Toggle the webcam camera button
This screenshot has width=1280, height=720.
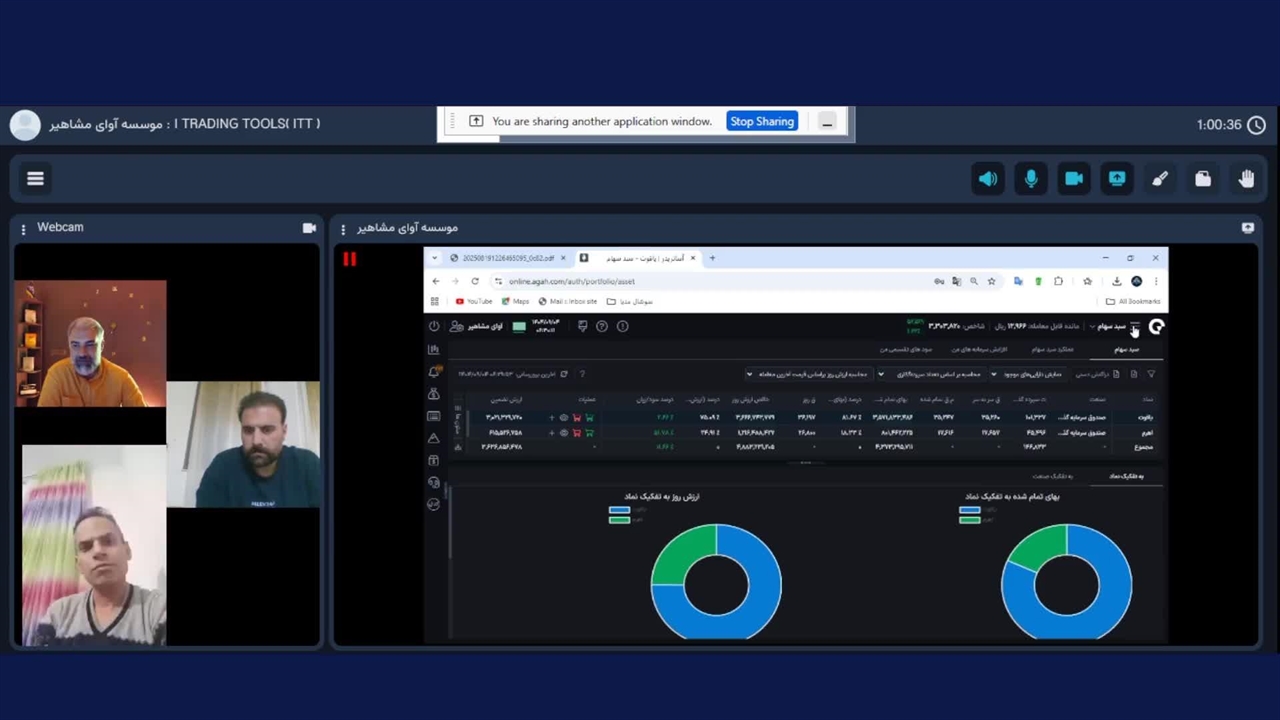pyautogui.click(x=1074, y=179)
